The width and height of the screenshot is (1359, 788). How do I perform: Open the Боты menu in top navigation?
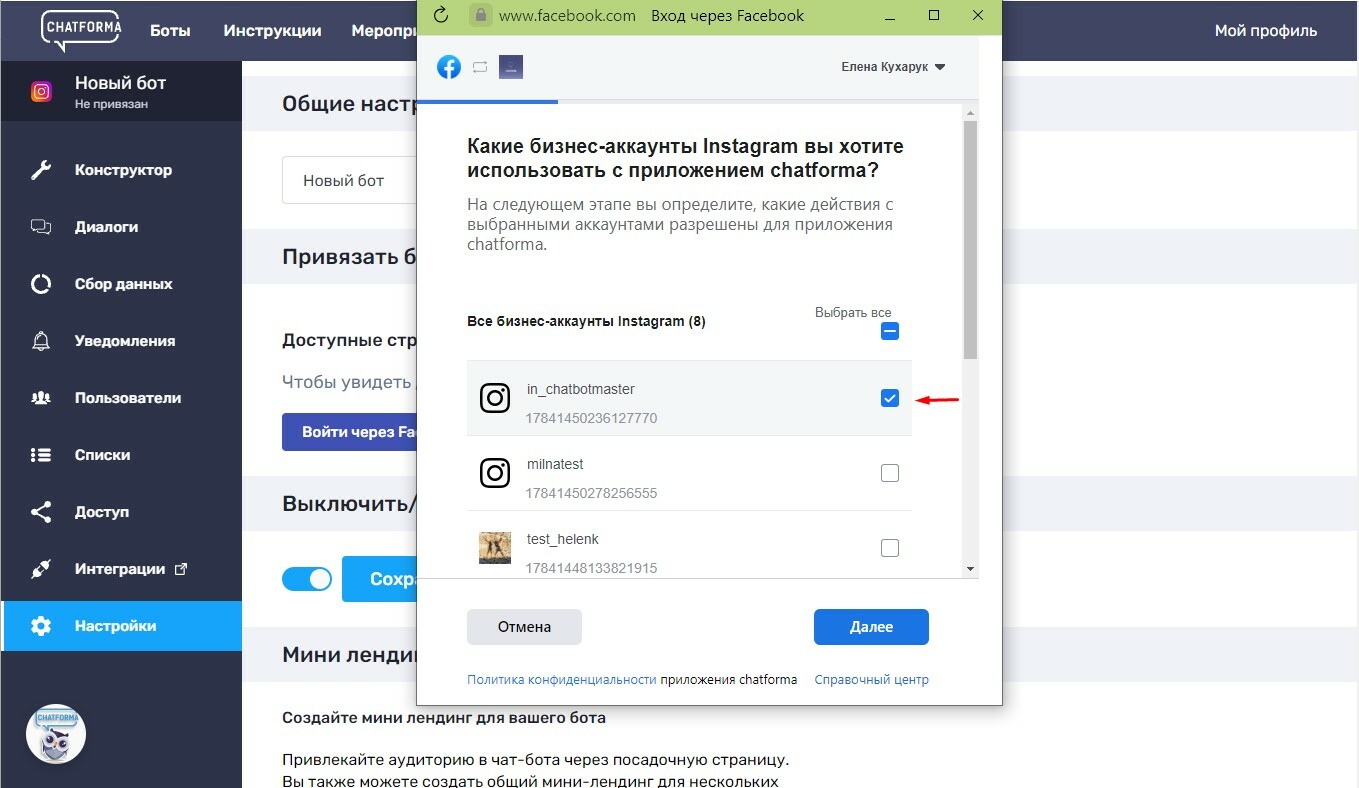(x=170, y=31)
